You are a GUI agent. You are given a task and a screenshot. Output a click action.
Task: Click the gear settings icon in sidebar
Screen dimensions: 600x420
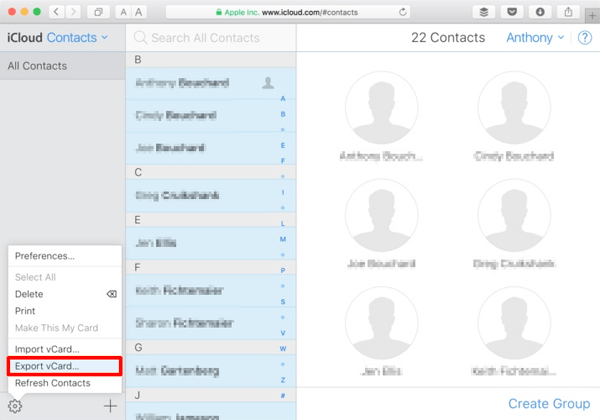pyautogui.click(x=15, y=406)
